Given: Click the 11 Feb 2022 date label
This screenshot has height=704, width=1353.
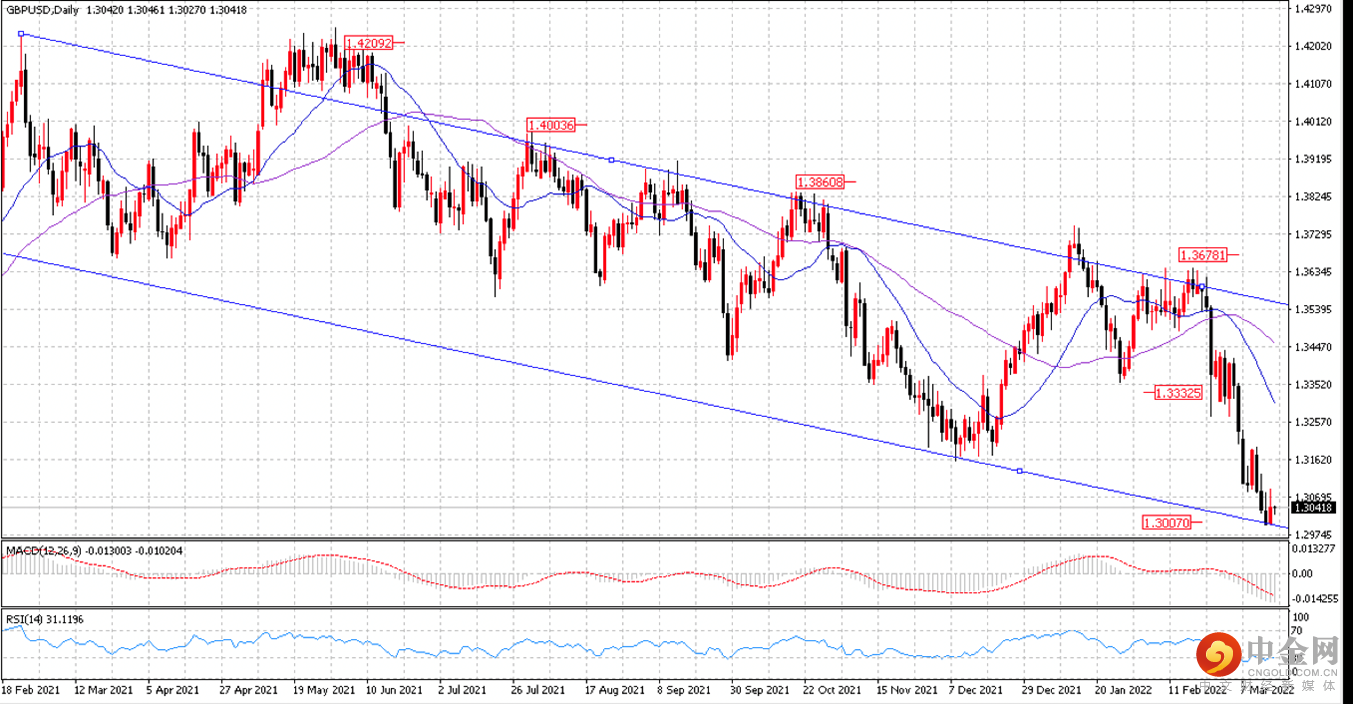Looking at the screenshot, I should [x=1196, y=690].
